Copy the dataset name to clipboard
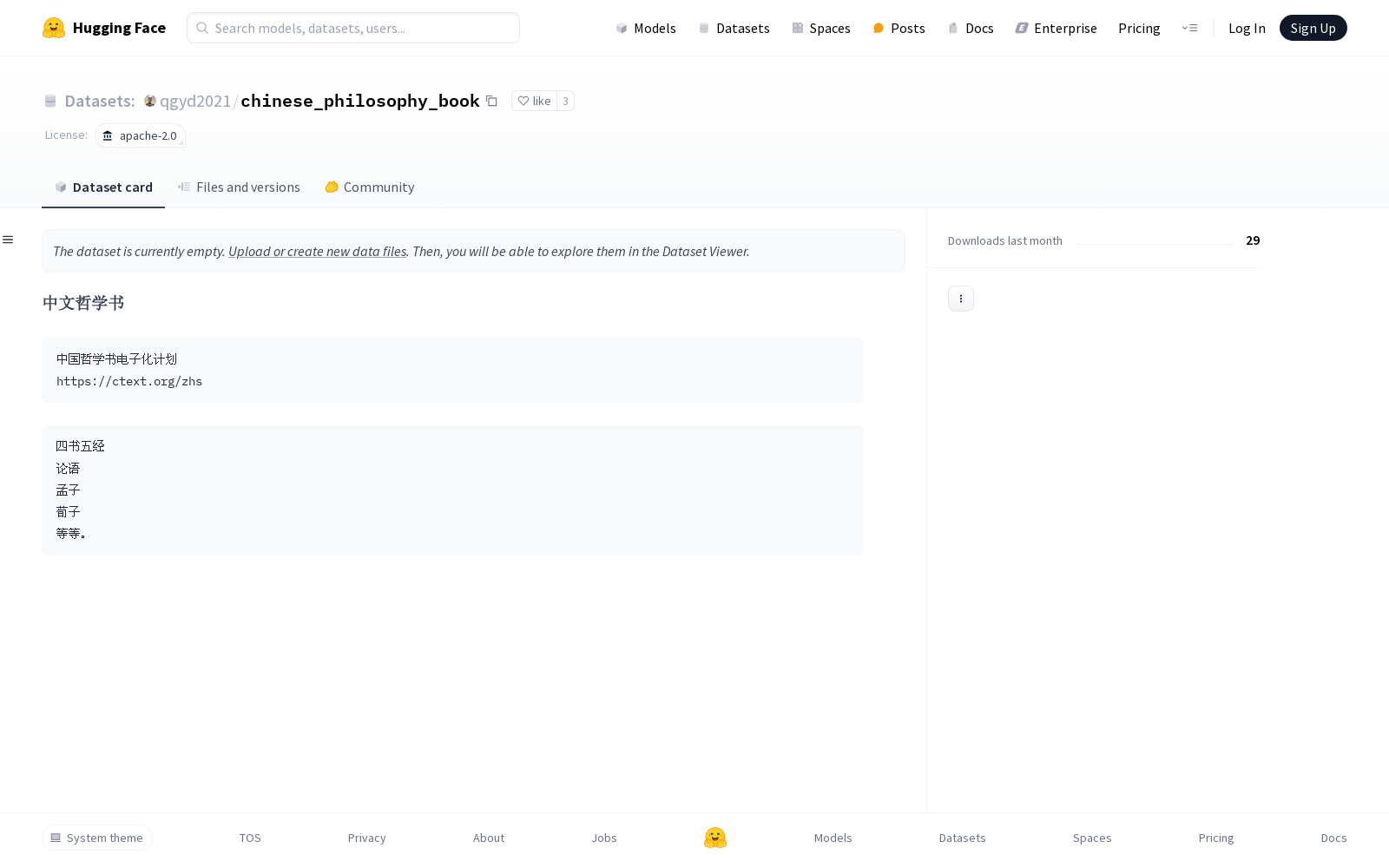Image resolution: width=1389 pixels, height=868 pixels. [491, 101]
